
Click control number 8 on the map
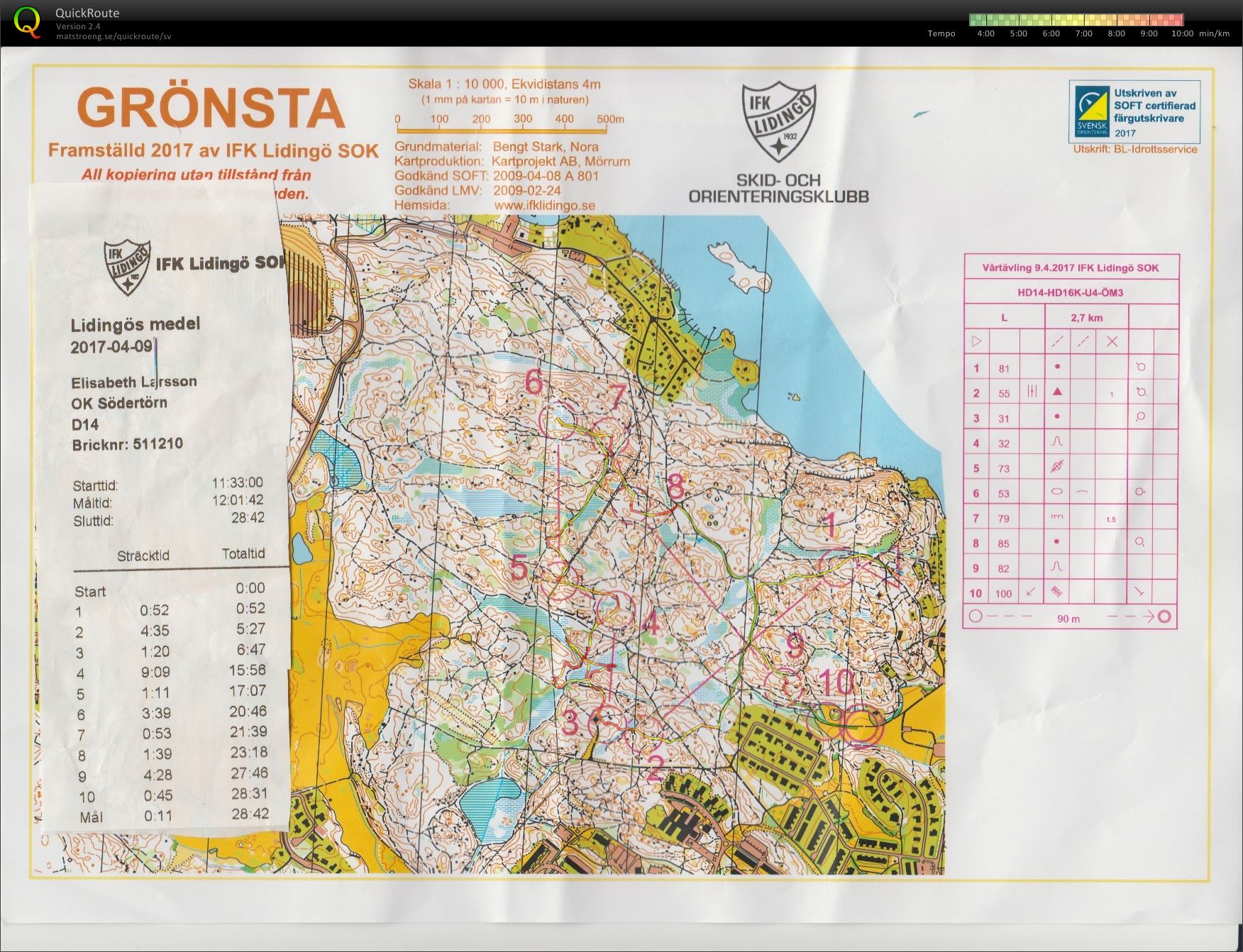[x=675, y=487]
